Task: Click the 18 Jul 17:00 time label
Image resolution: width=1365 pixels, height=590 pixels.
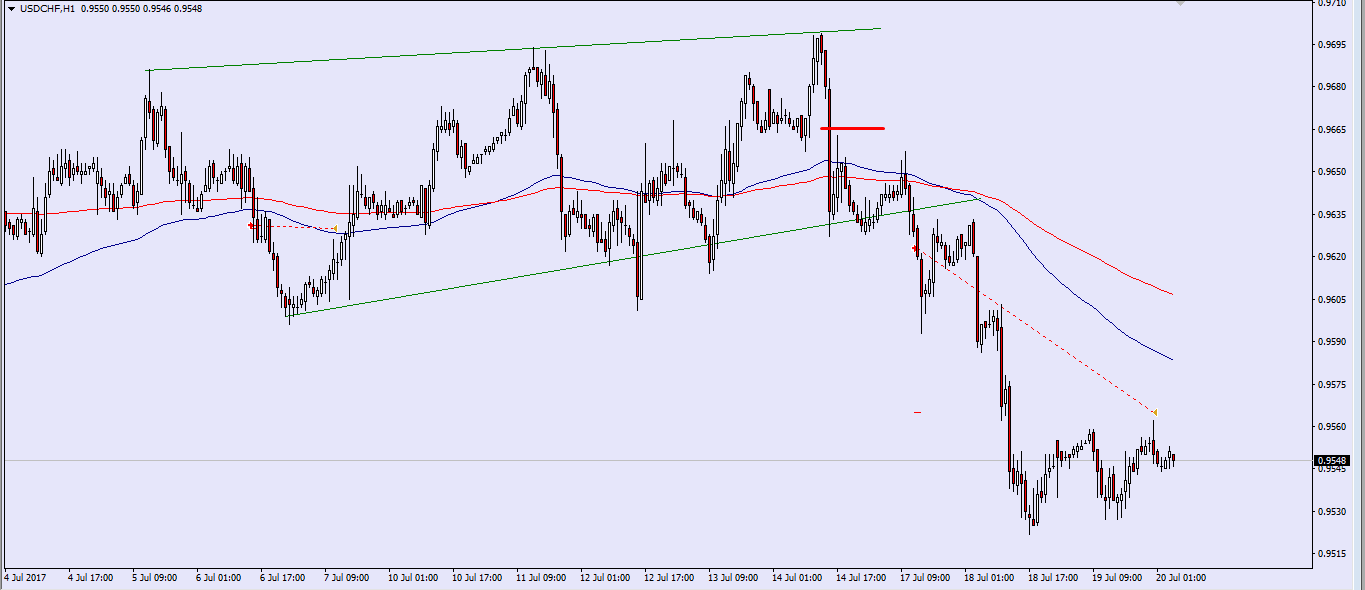Action: coord(1051,577)
